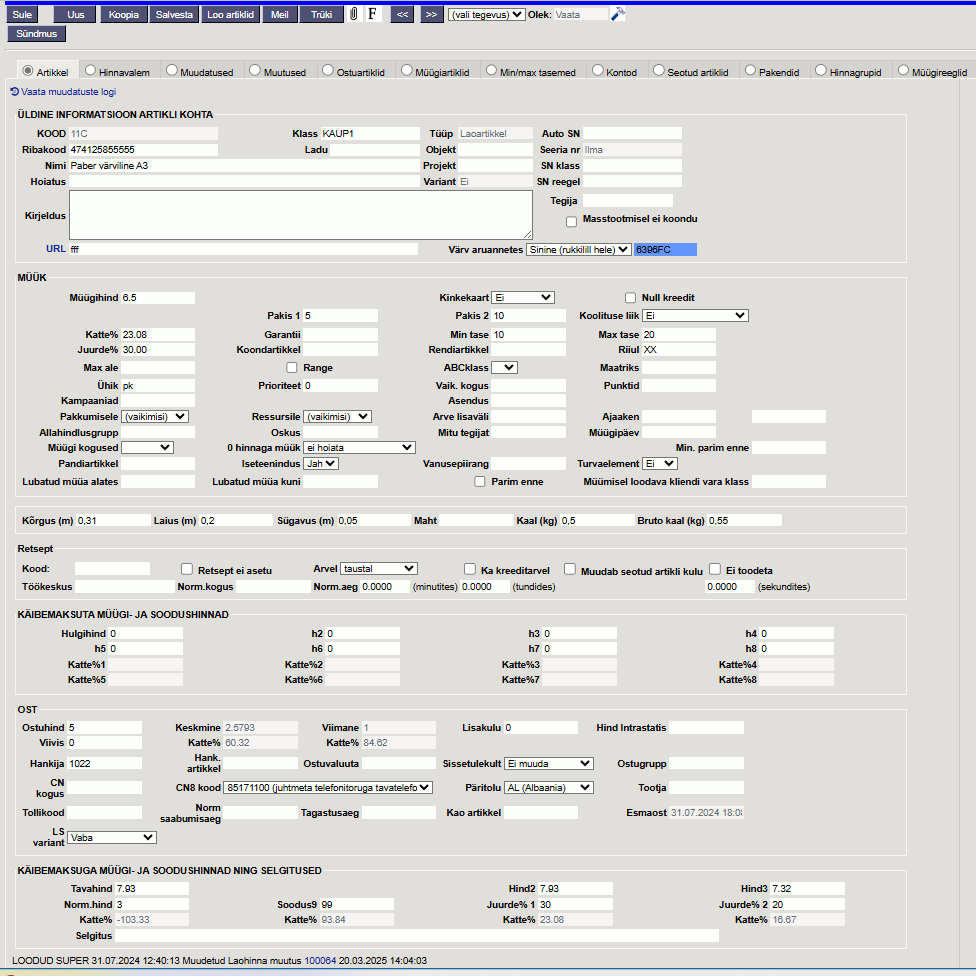Viewport: 976px width, 976px height.
Task: Click the F icon in toolbar
Action: [x=373, y=15]
